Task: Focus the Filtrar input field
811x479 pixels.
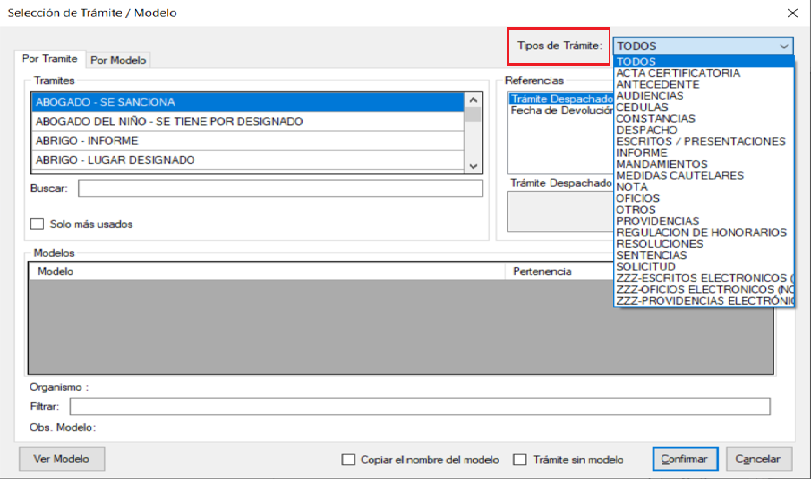Action: 420,406
